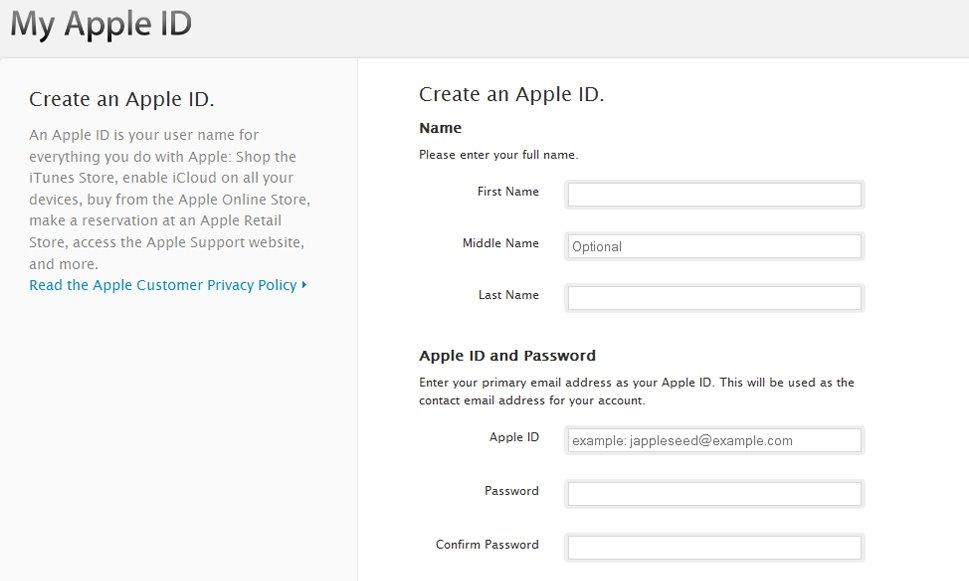Click the First Name input field
The height and width of the screenshot is (581, 969).
pos(714,195)
